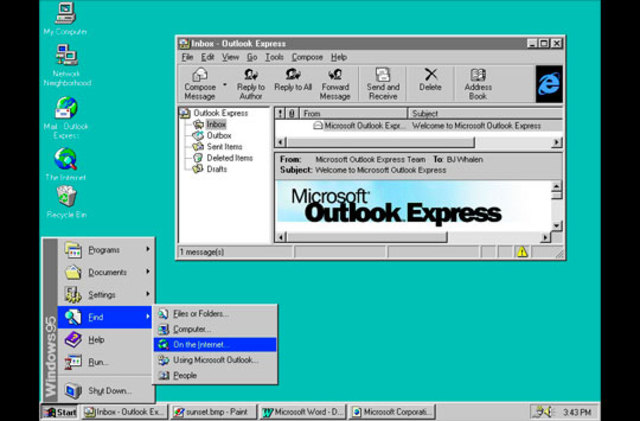Select Outlook Express root in folder tree

coord(214,113)
